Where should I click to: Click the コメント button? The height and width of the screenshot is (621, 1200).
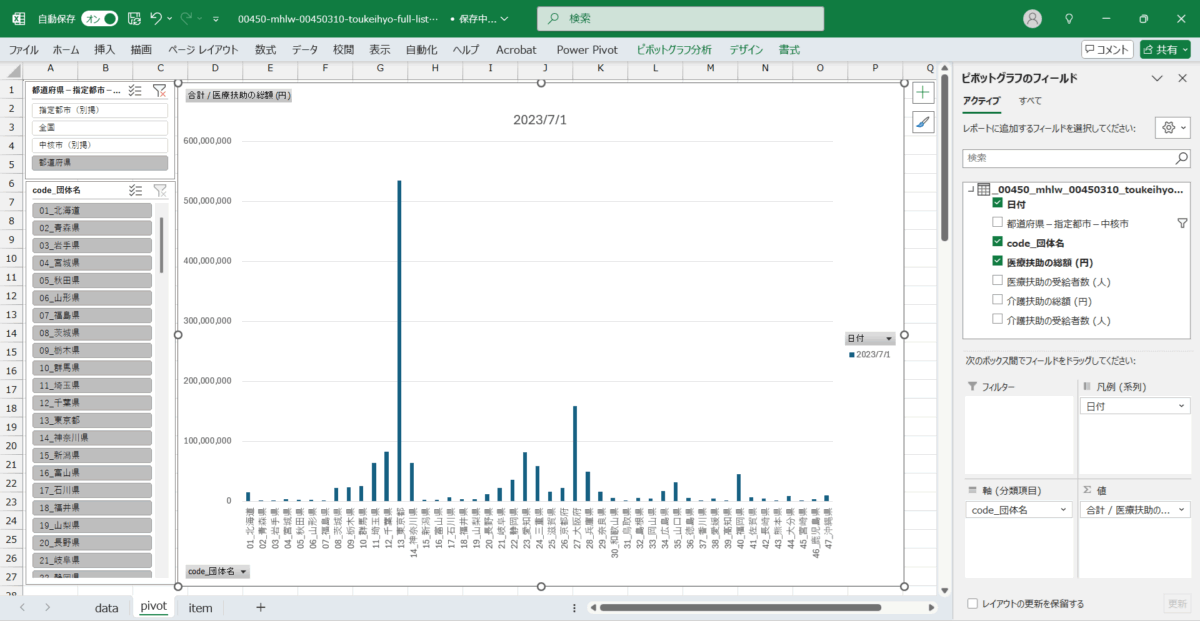(x=1107, y=49)
